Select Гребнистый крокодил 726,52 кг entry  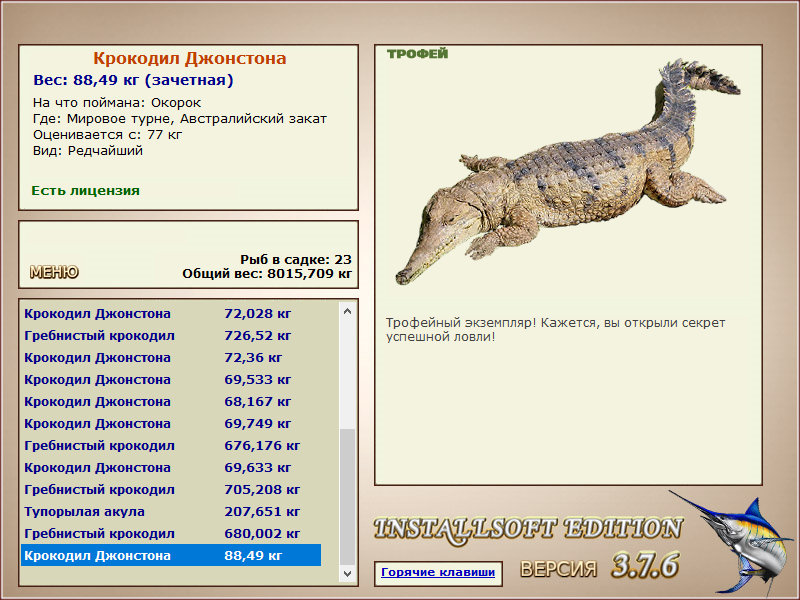pyautogui.click(x=171, y=336)
